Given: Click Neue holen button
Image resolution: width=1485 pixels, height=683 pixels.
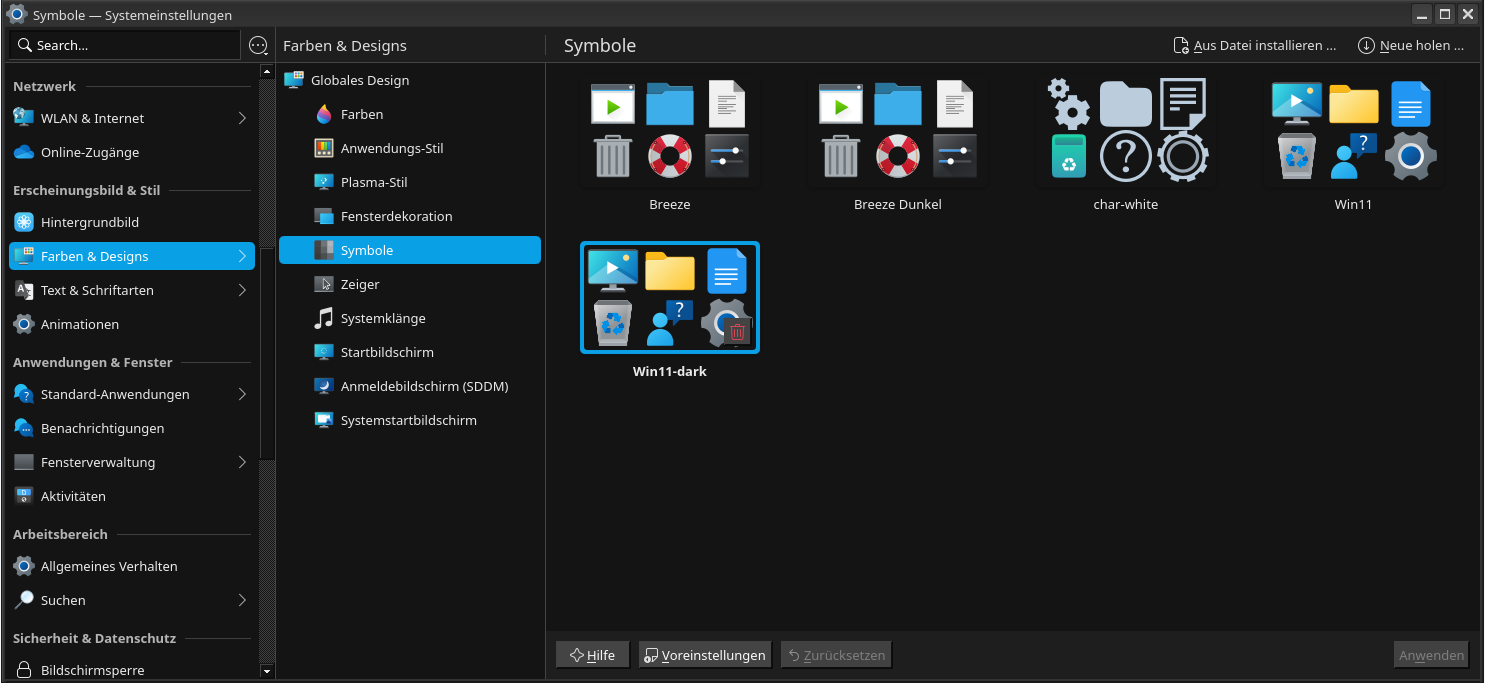Looking at the screenshot, I should 1411,45.
